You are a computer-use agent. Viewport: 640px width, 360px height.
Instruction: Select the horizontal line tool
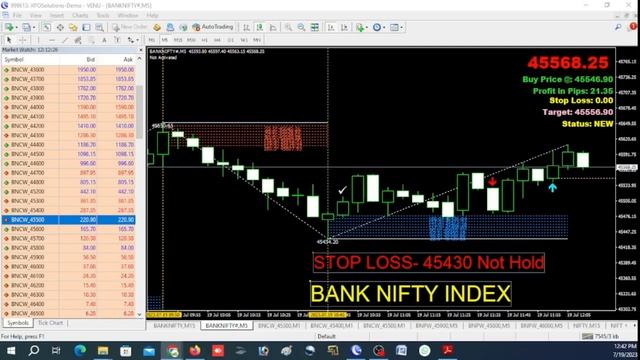51,40
